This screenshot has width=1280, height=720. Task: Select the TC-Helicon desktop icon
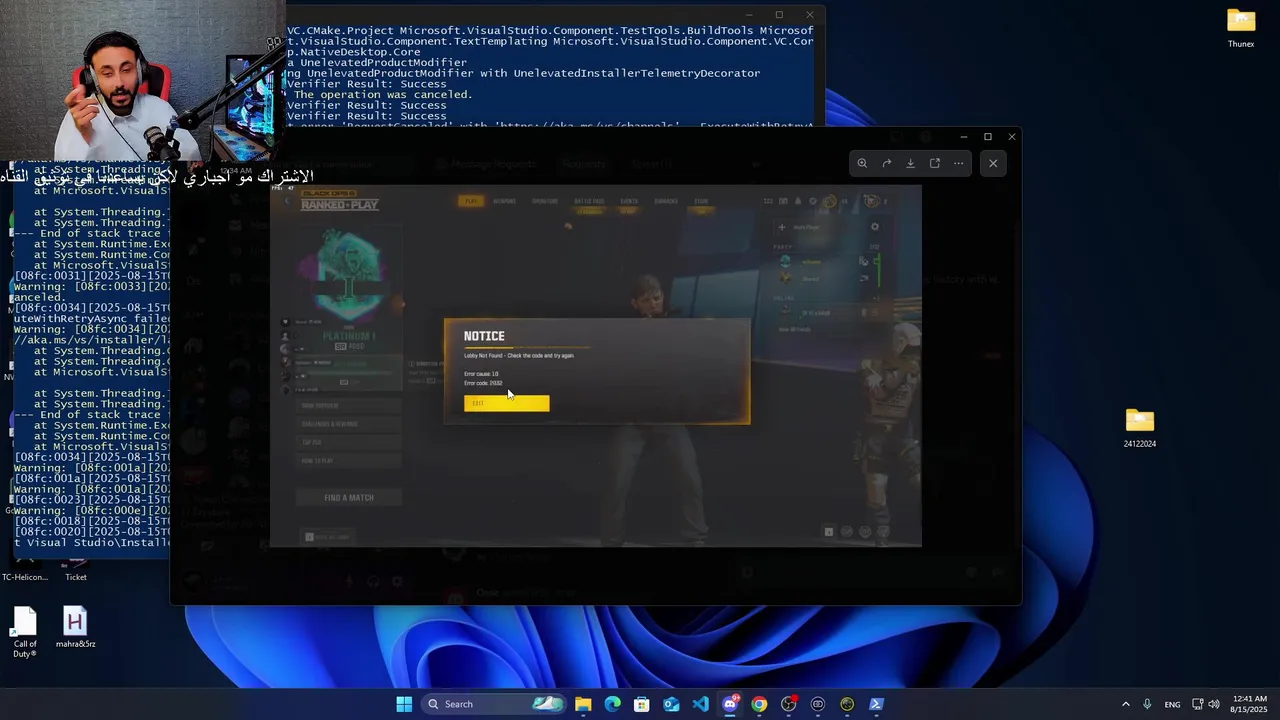point(24,570)
